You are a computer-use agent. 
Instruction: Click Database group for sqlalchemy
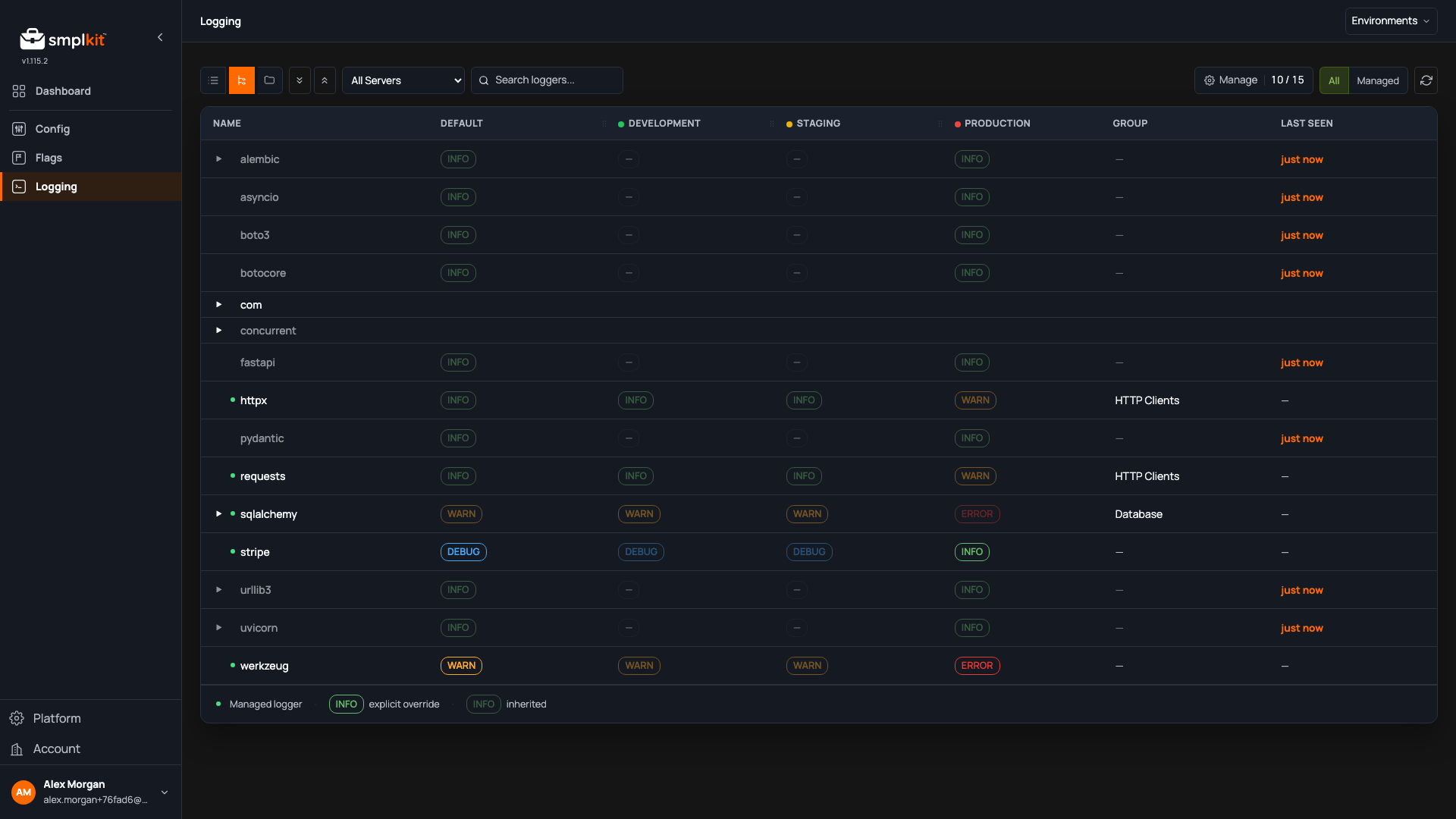[x=1138, y=514]
